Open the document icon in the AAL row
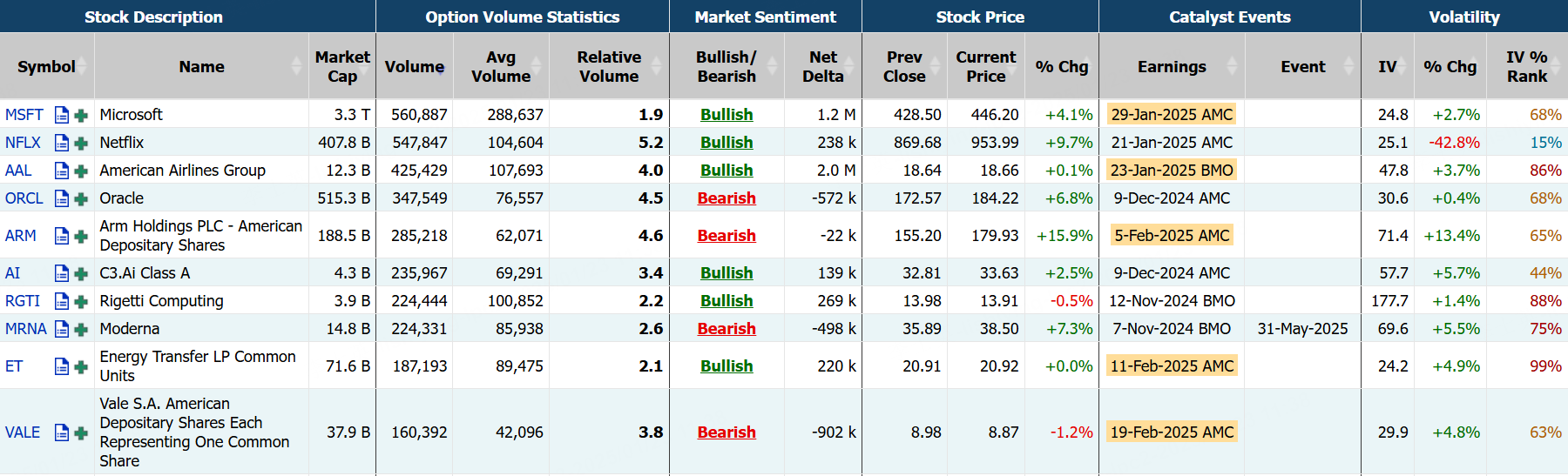The width and height of the screenshot is (1568, 476). click(61, 171)
